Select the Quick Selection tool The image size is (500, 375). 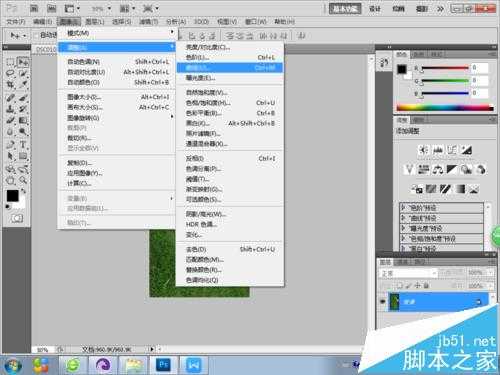(x=23, y=73)
